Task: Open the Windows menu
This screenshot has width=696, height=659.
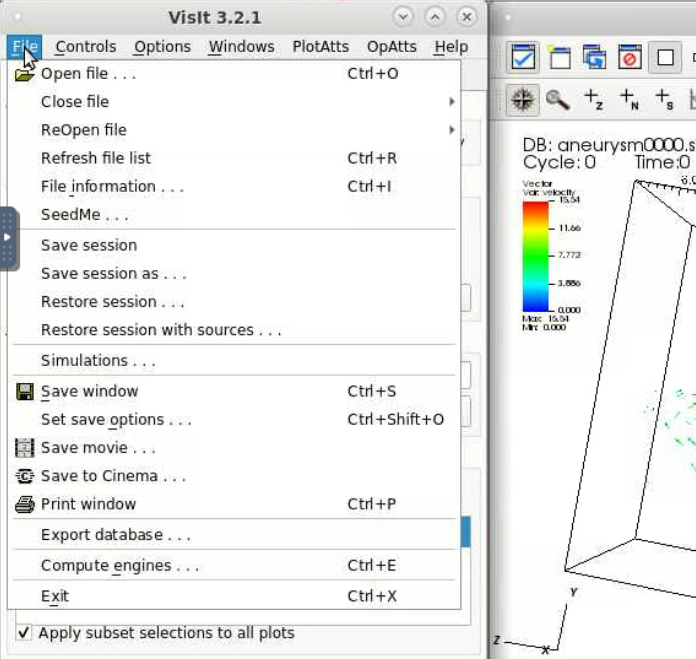Action: (241, 47)
